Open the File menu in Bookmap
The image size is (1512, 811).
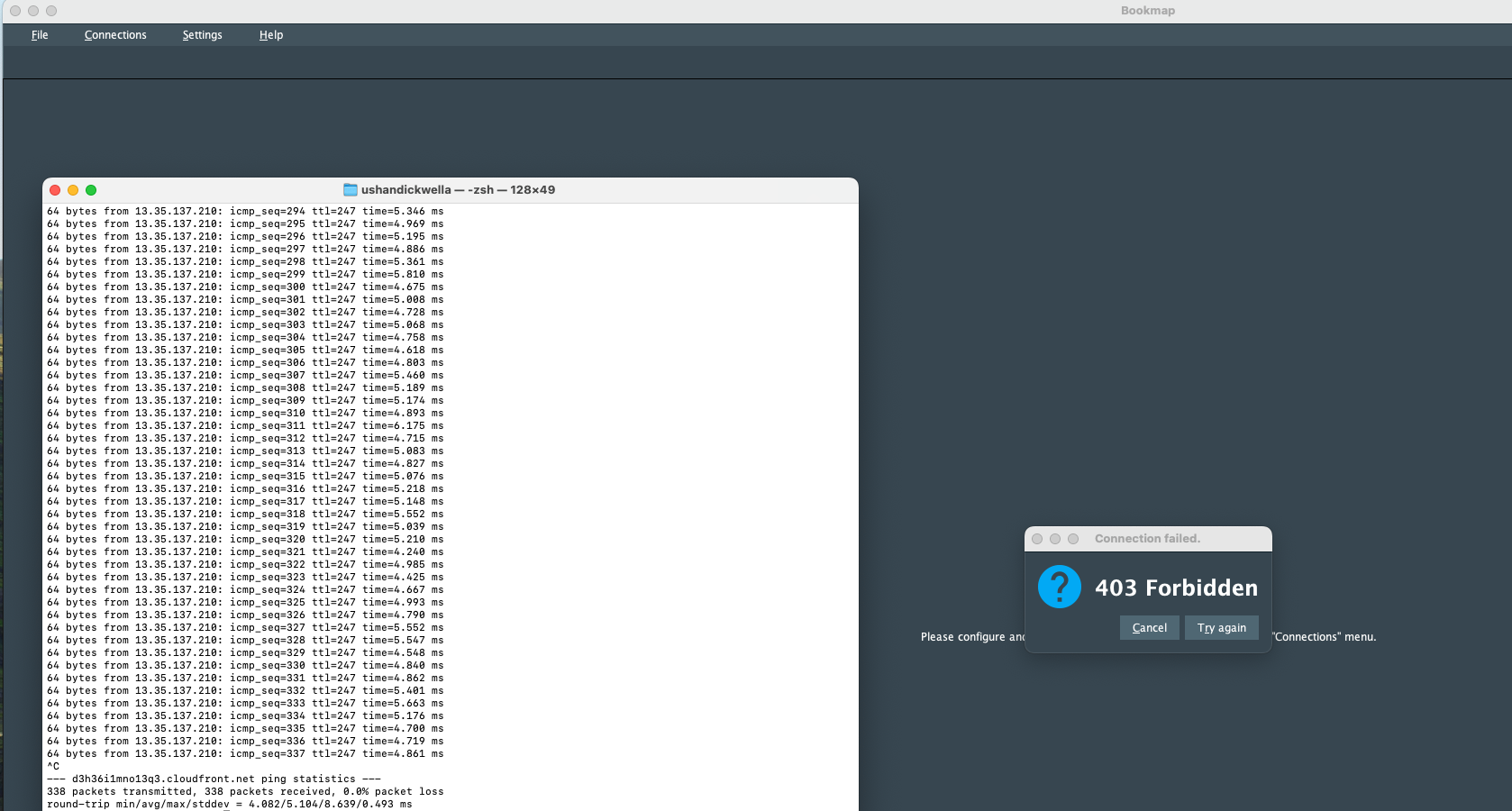click(x=40, y=34)
